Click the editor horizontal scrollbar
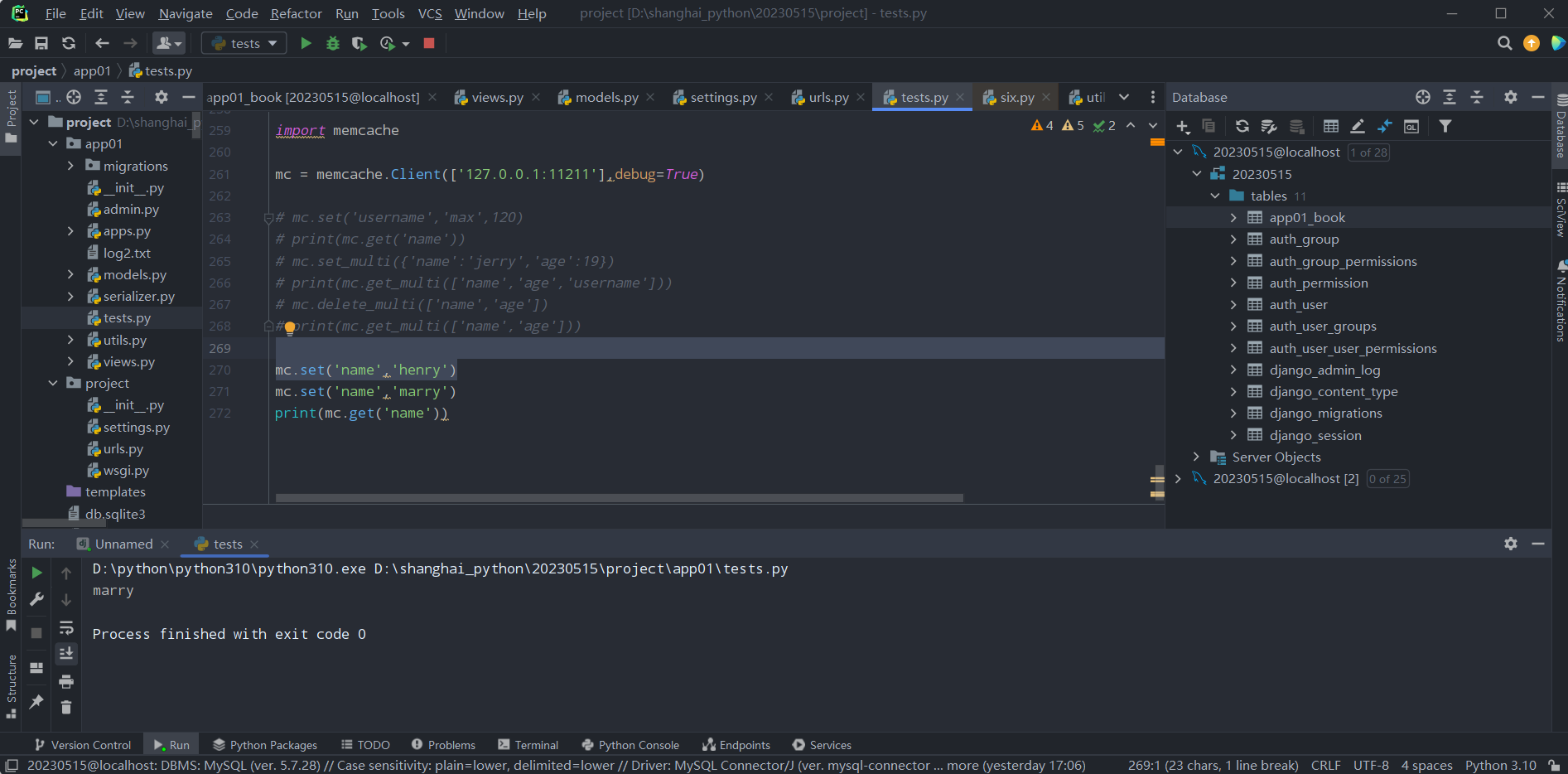The width and height of the screenshot is (1568, 774). coord(620,498)
